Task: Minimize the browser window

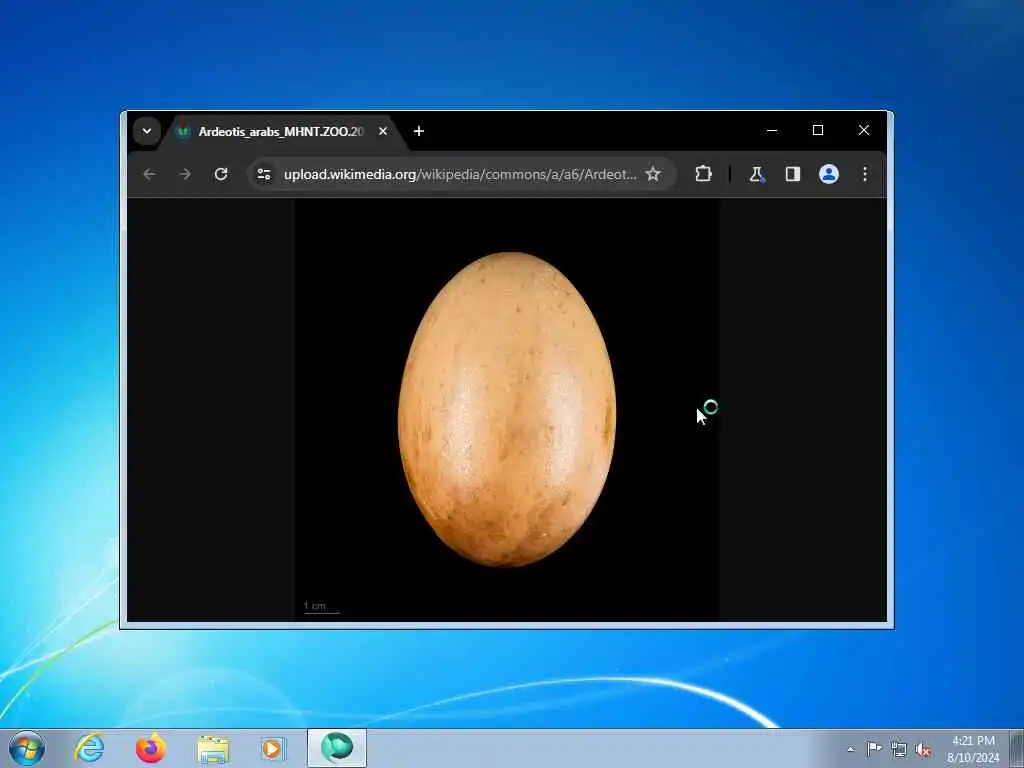Action: coord(772,131)
